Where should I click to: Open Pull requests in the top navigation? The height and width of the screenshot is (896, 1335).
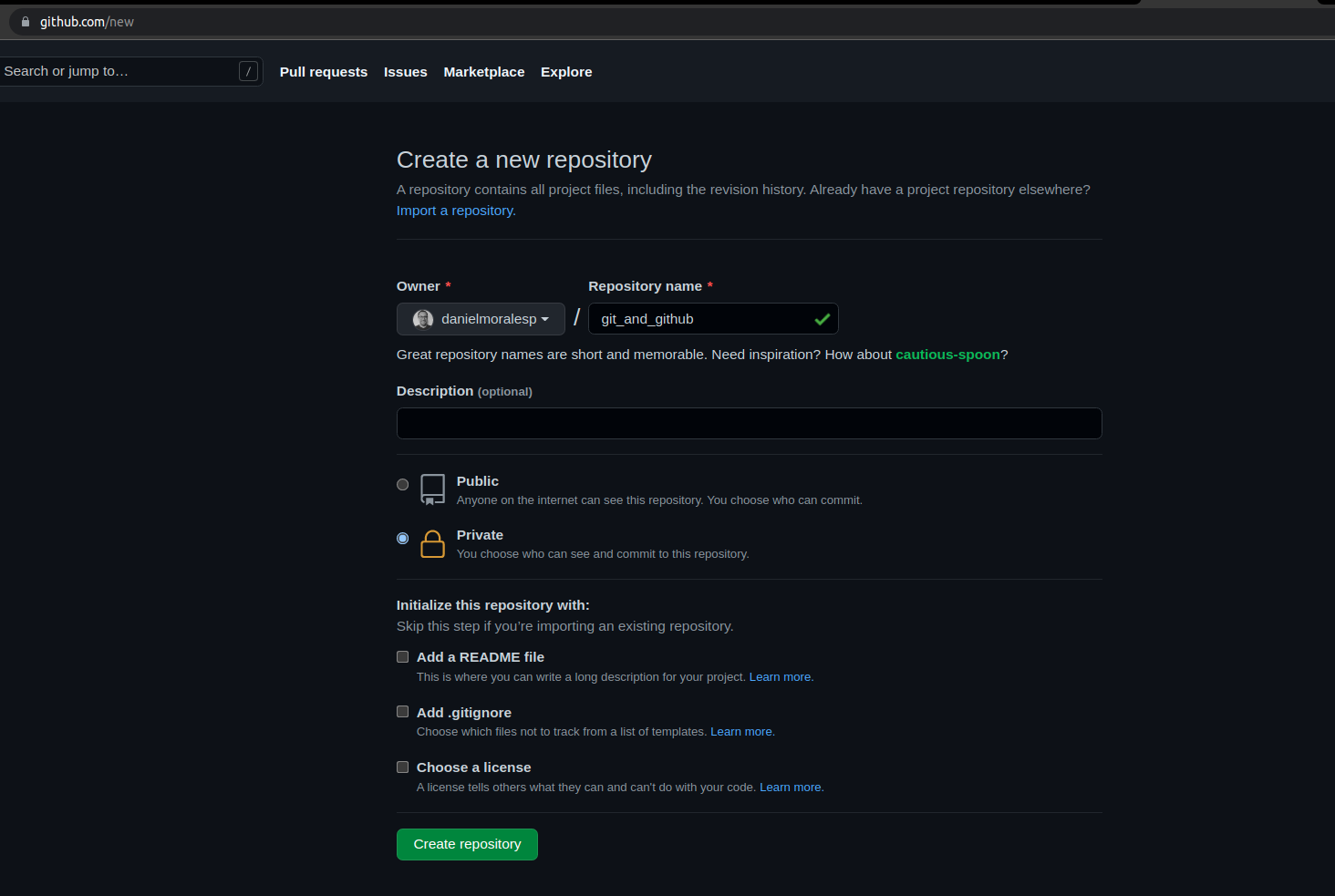point(324,72)
